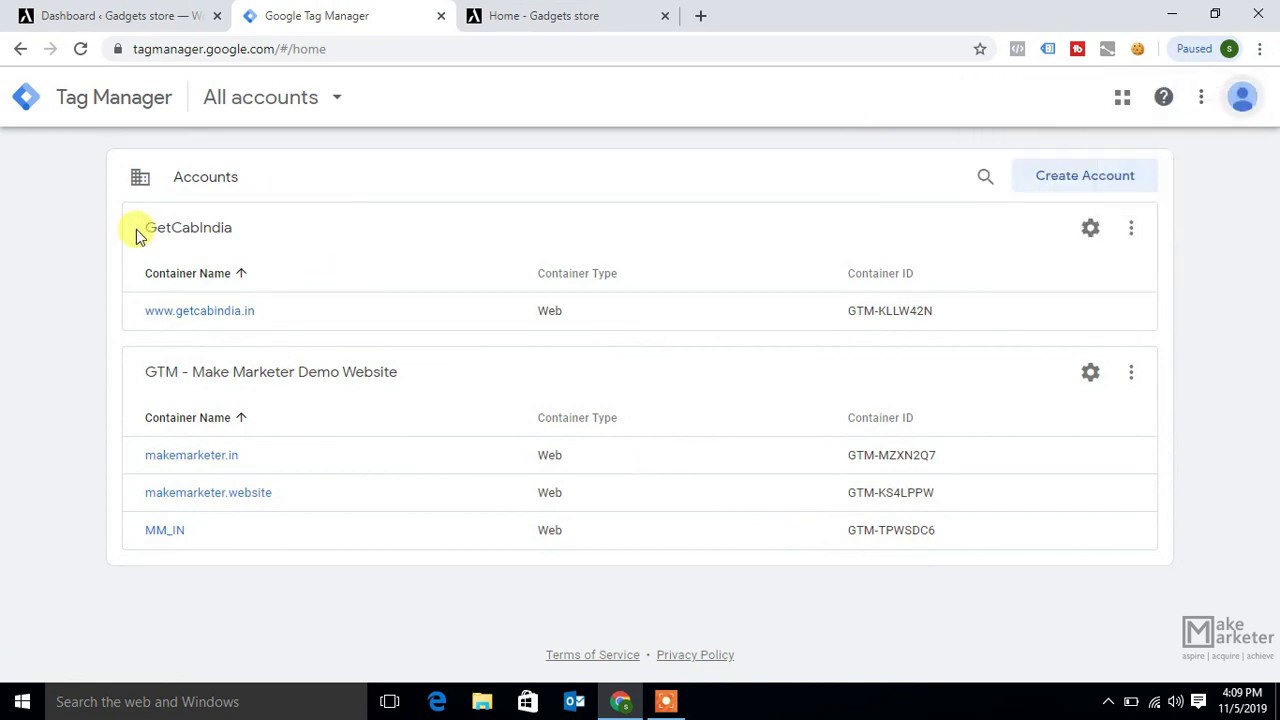
Task: Open makemarketer.in container
Action: [x=191, y=455]
